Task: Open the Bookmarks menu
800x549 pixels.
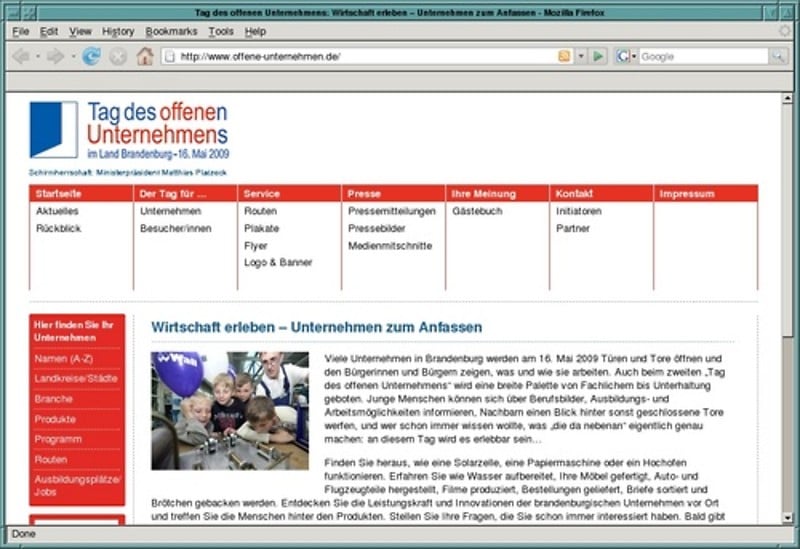Action: coord(171,32)
